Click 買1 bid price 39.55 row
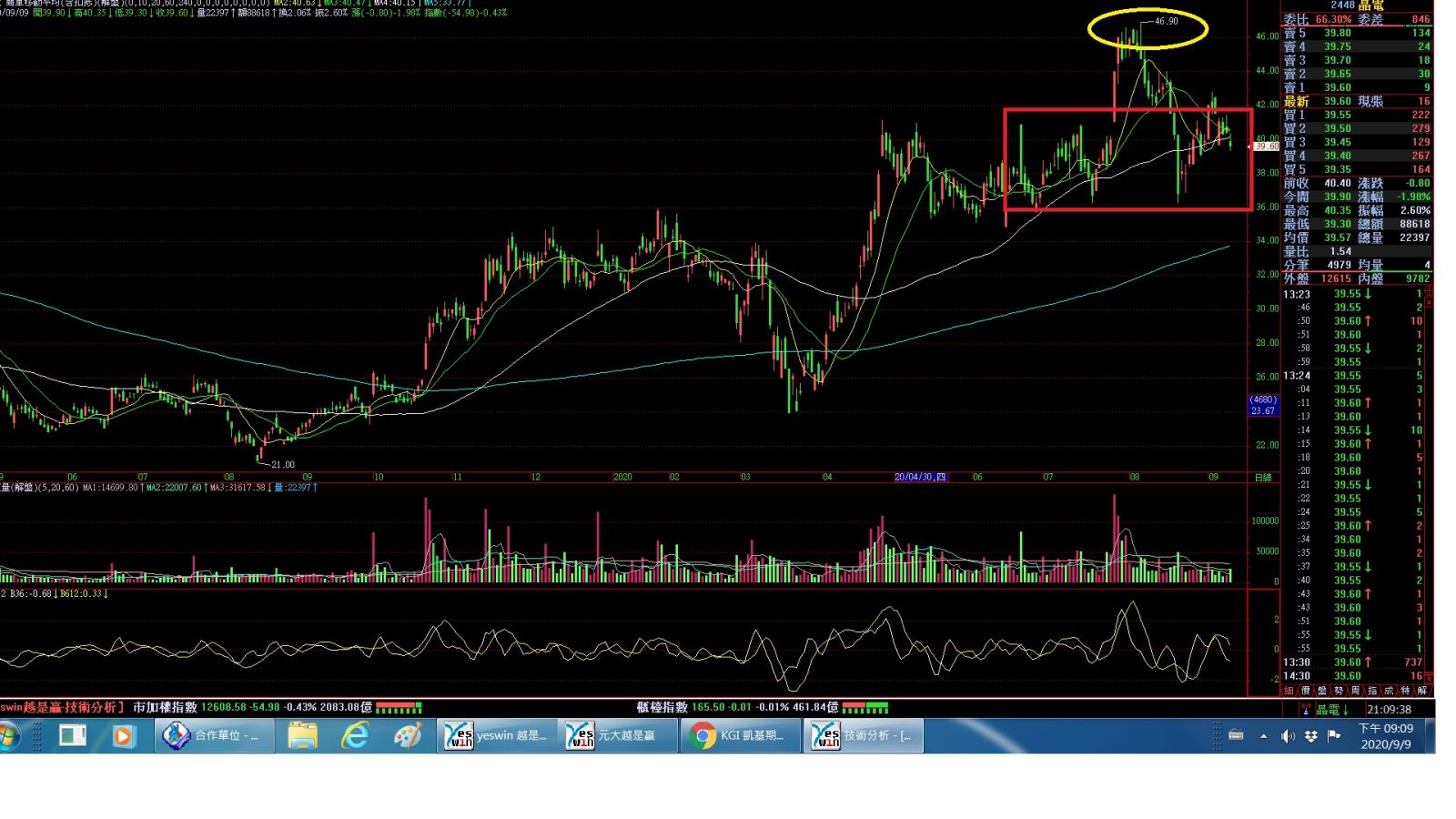The image size is (1456, 819). [1357, 115]
